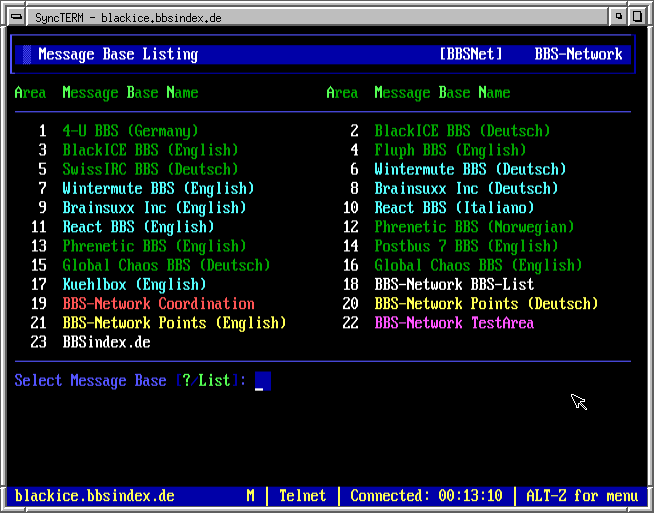Click the ?/List option in prompt
This screenshot has width=654, height=513.
pos(206,380)
